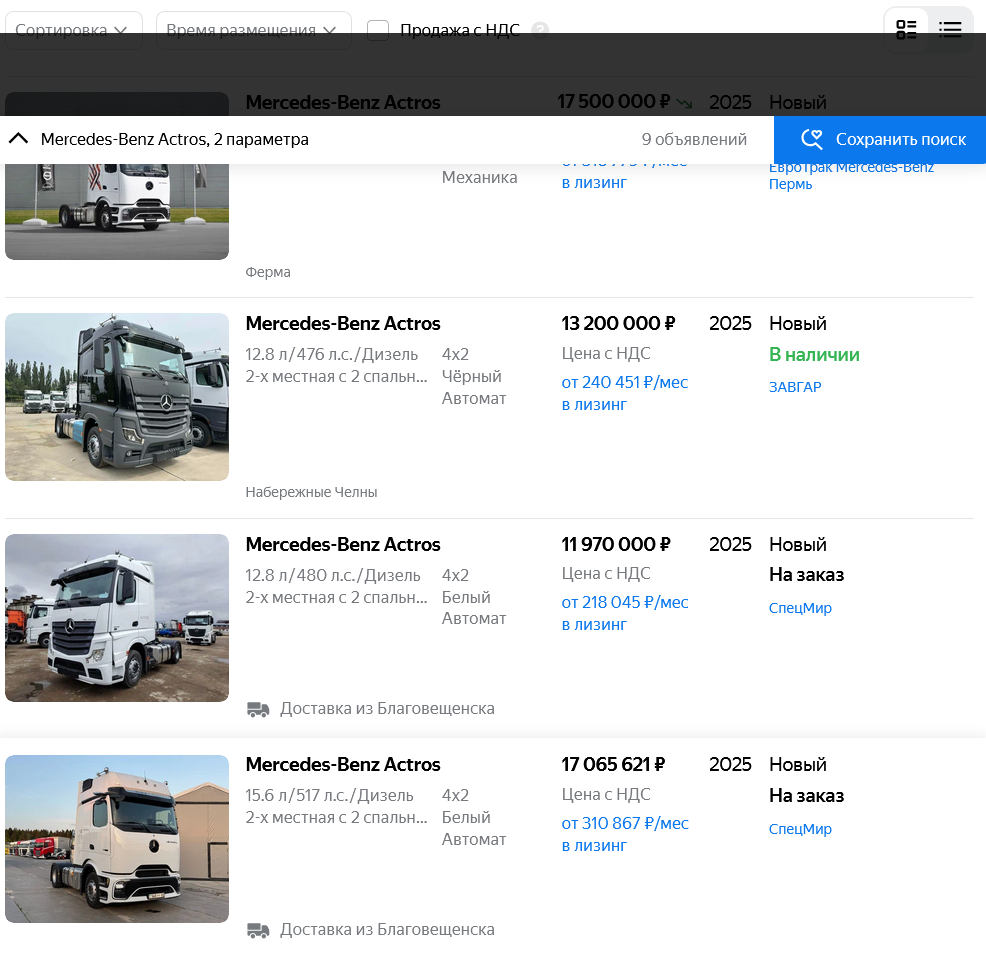
Task: Open photo of white Actros priced 17 065 621 ₽
Action: coord(117,838)
